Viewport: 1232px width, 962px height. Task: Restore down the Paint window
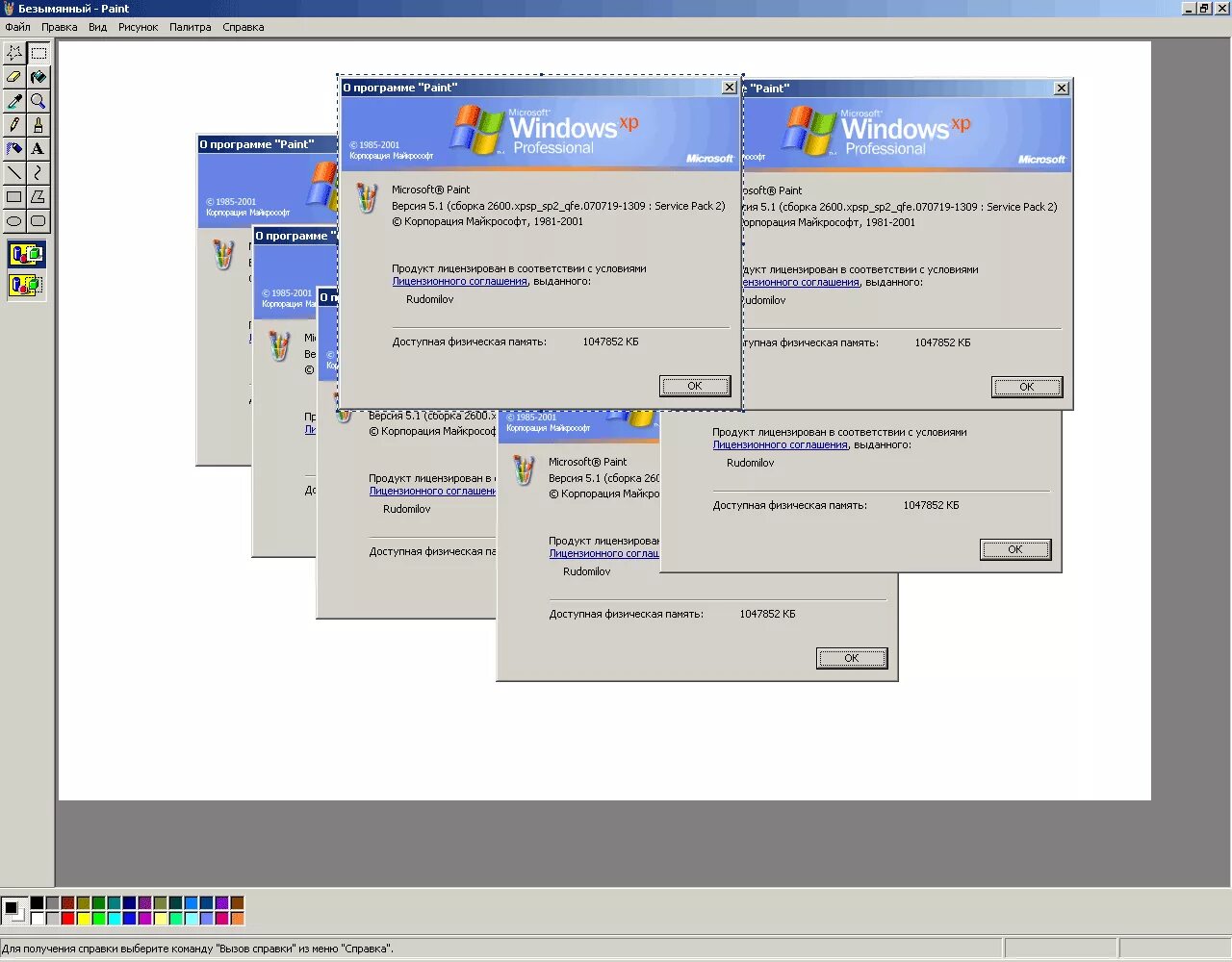(x=1204, y=9)
